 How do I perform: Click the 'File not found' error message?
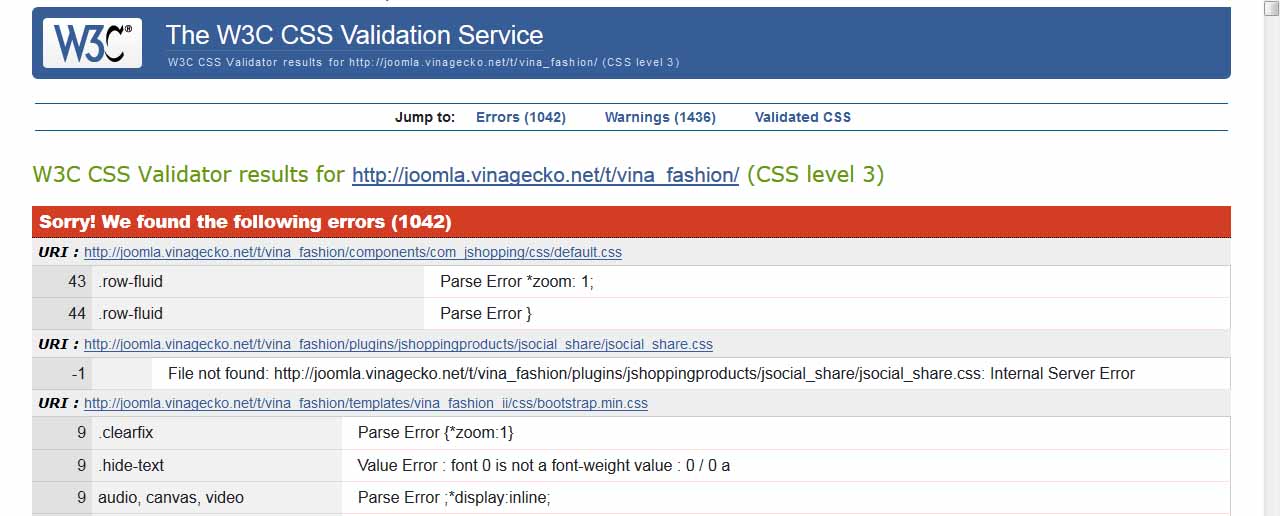coord(650,374)
